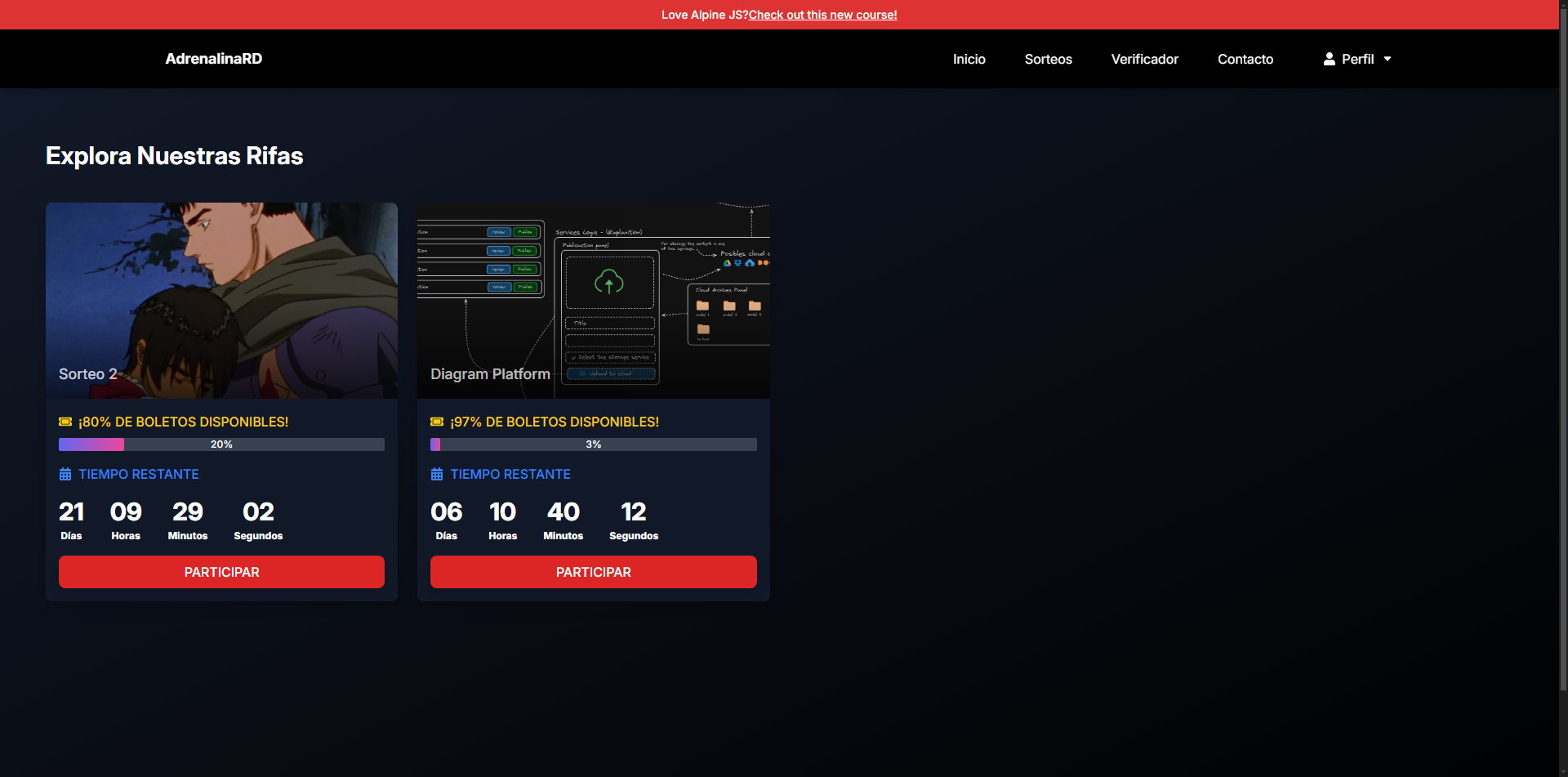Screen dimensions: 1568x777
Task: Click ticket icon on Diagram Platform card
Action: (x=437, y=422)
